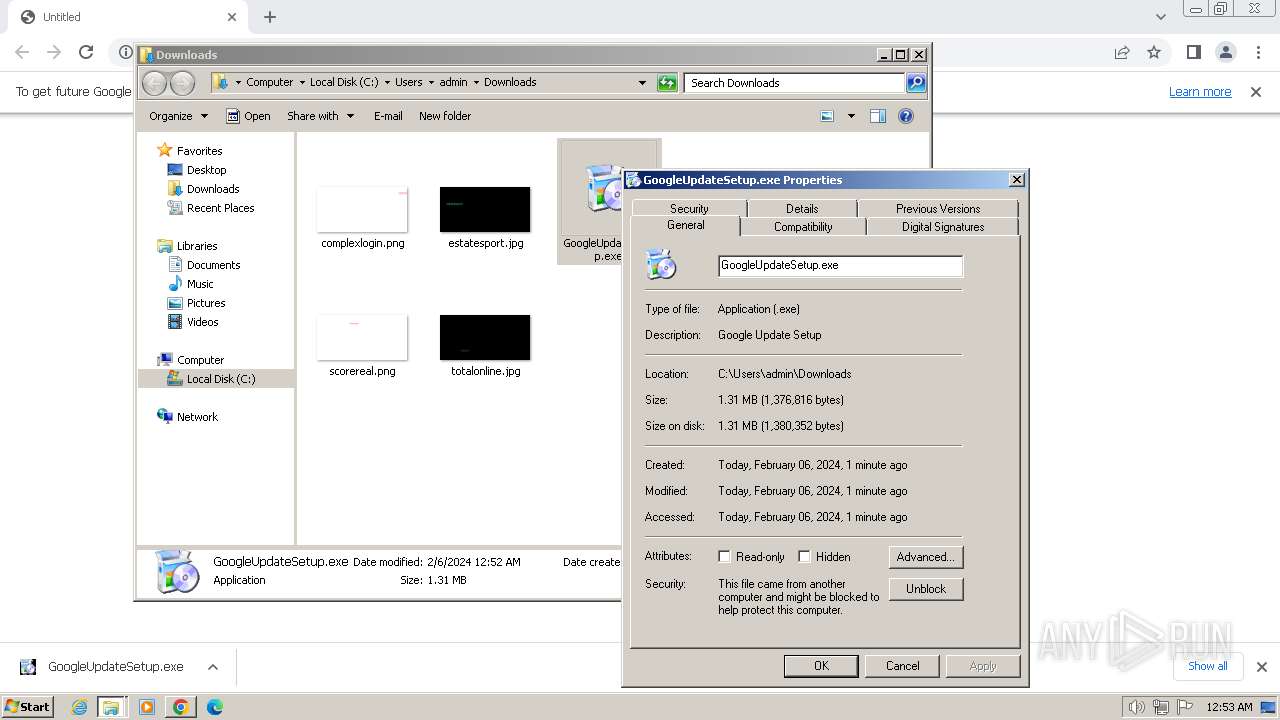Click the Search Downloads input field
This screenshot has height=720, width=1280.
click(x=795, y=83)
